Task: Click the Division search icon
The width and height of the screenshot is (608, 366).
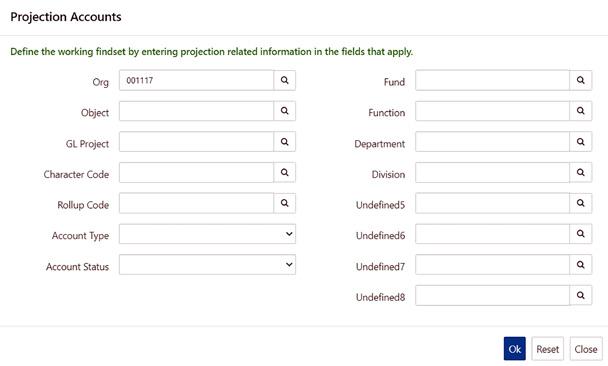Action: click(x=580, y=172)
